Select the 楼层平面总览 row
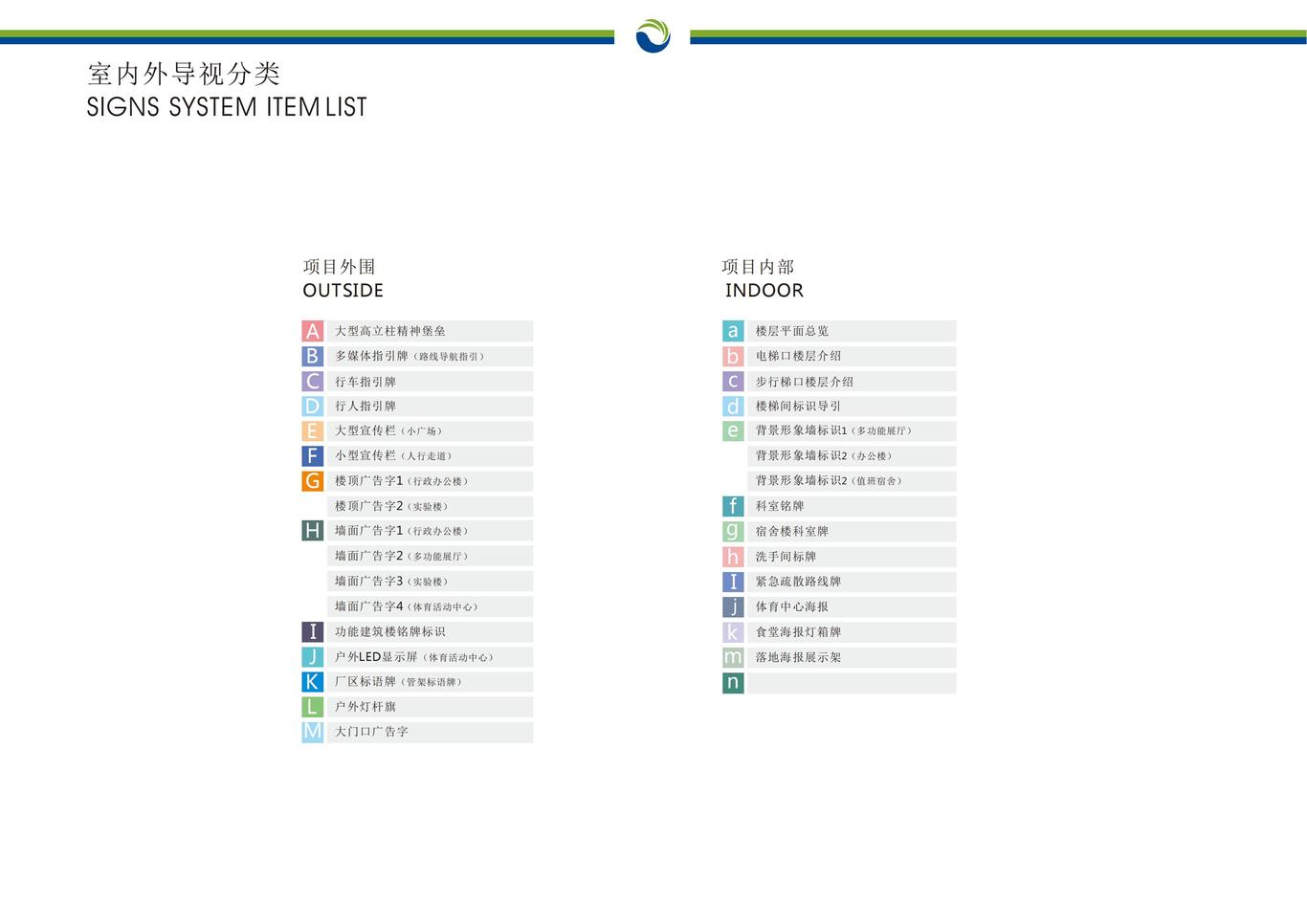 [852, 331]
